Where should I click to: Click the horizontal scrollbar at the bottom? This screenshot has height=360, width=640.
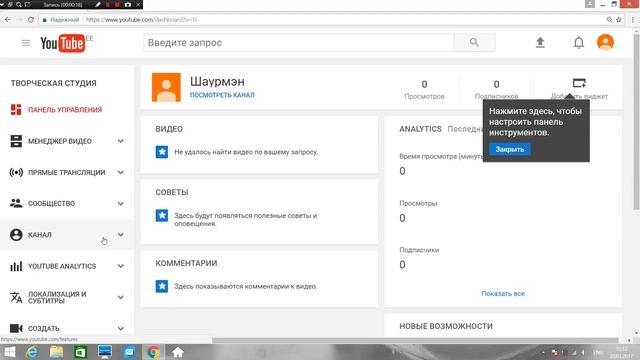click(x=415, y=340)
